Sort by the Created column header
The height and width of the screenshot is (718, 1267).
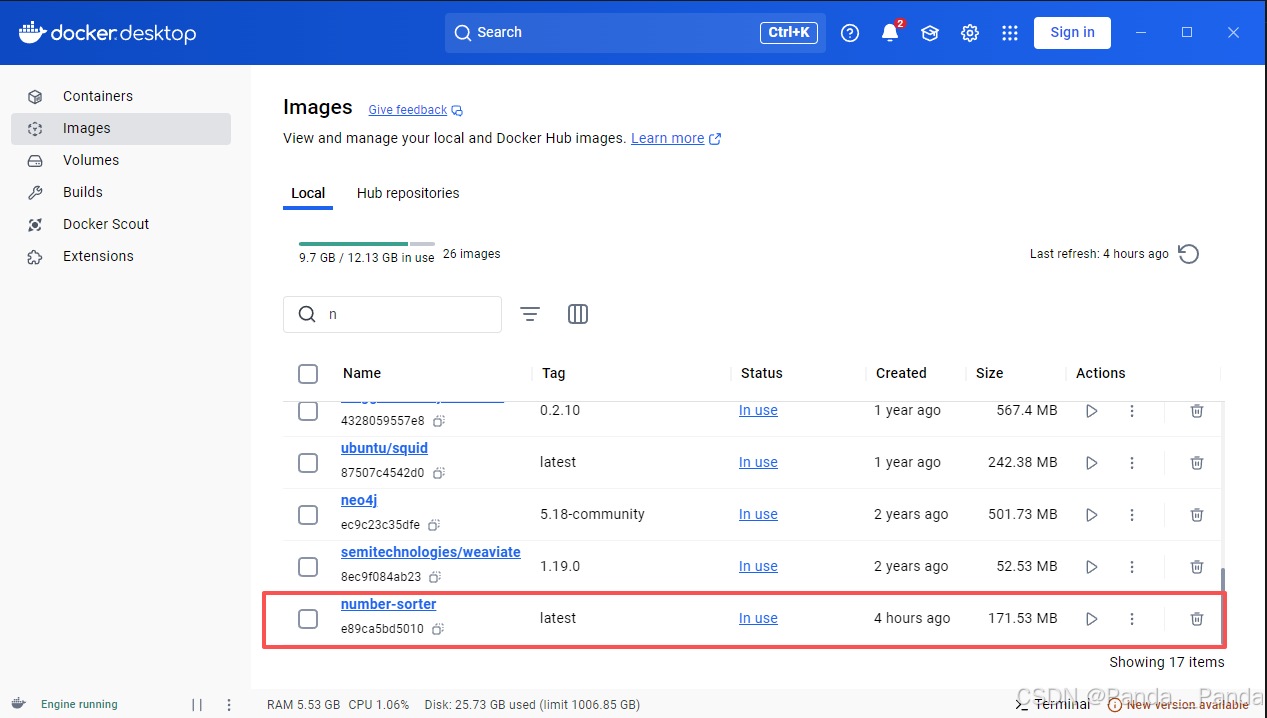pyautogui.click(x=901, y=374)
